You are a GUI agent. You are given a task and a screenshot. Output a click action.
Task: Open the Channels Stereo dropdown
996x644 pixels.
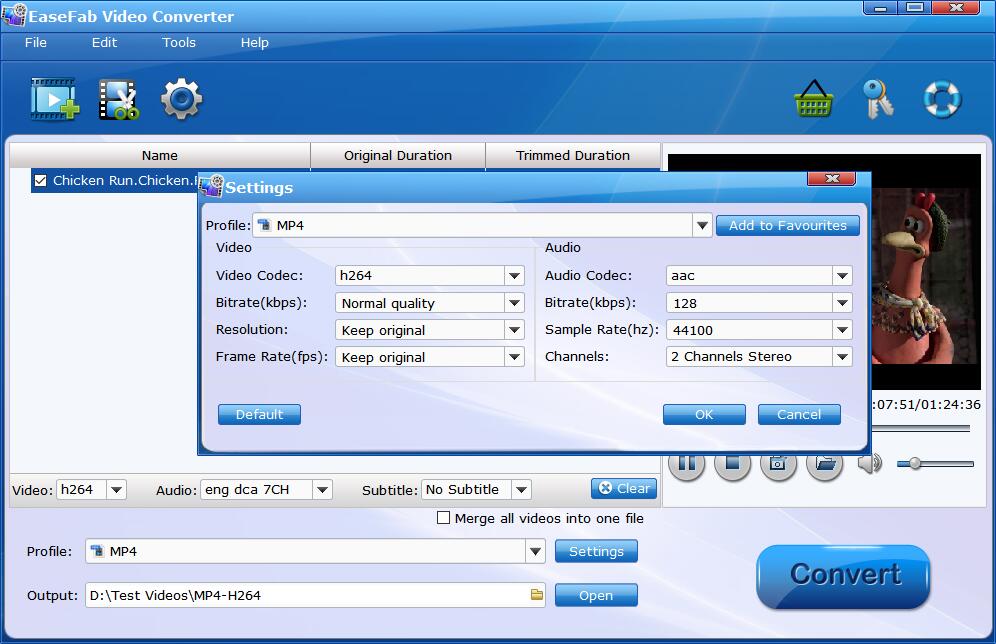click(x=842, y=357)
